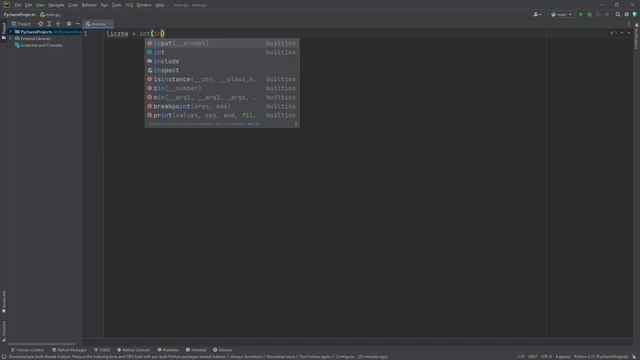Choose include completion suggestion
640x360 pixels.
tap(222, 61)
